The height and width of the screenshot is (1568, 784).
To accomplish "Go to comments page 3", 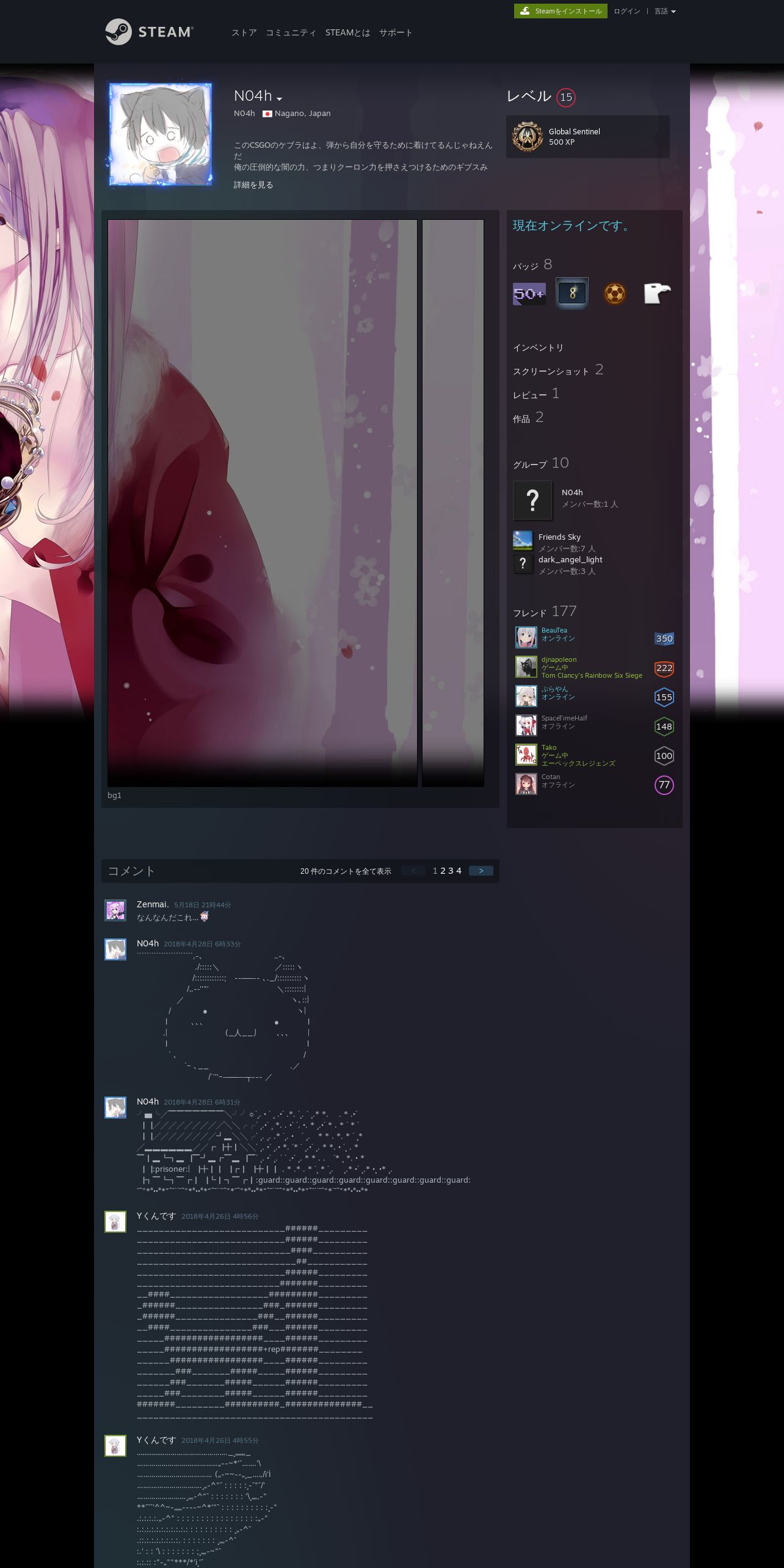I will (451, 871).
